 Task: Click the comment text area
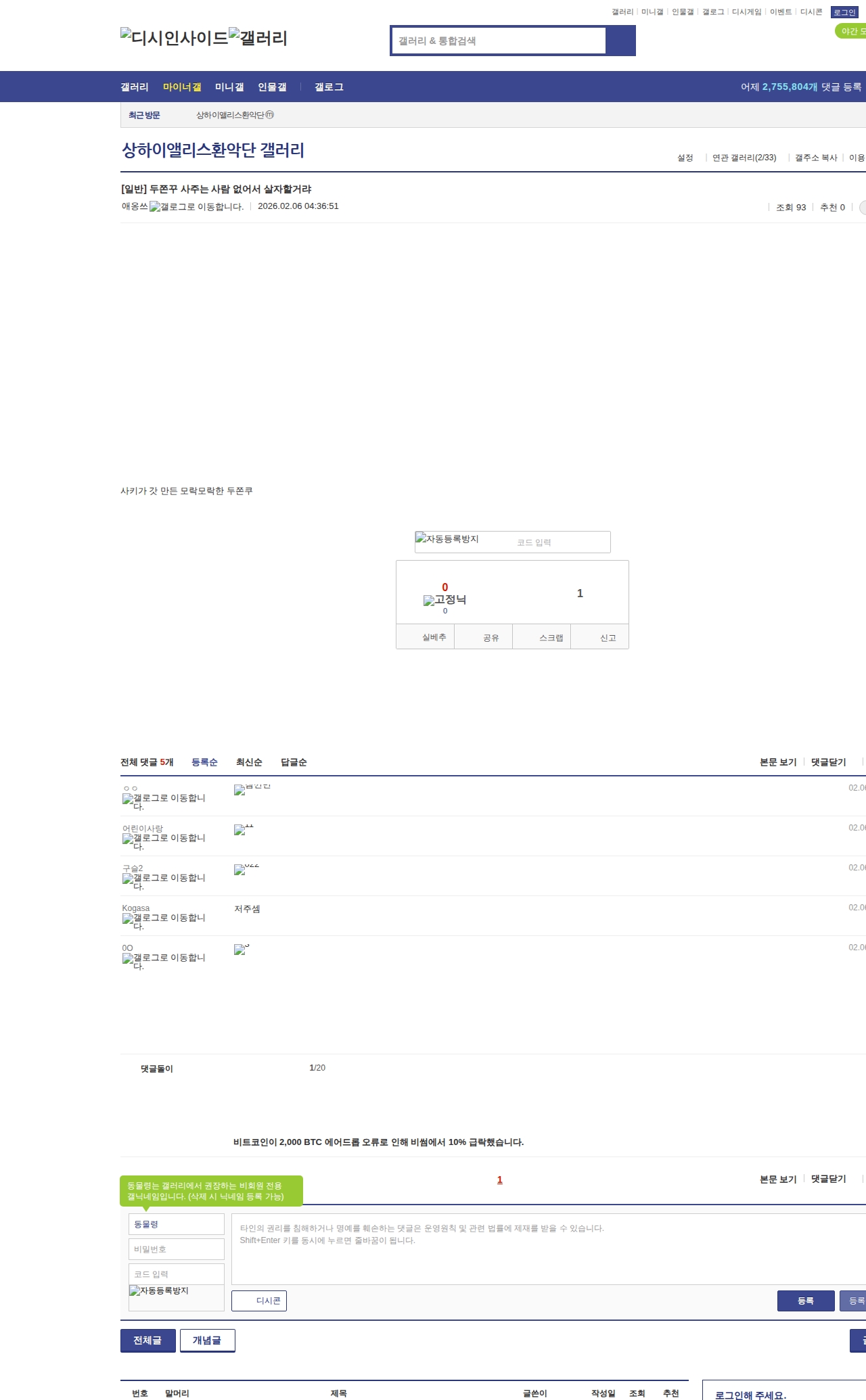point(549,1249)
